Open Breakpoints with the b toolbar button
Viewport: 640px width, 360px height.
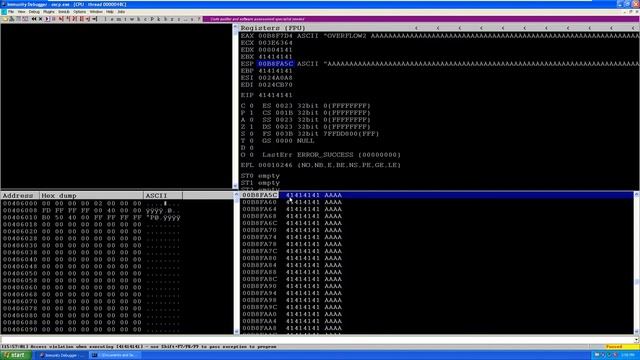click(x=165, y=19)
